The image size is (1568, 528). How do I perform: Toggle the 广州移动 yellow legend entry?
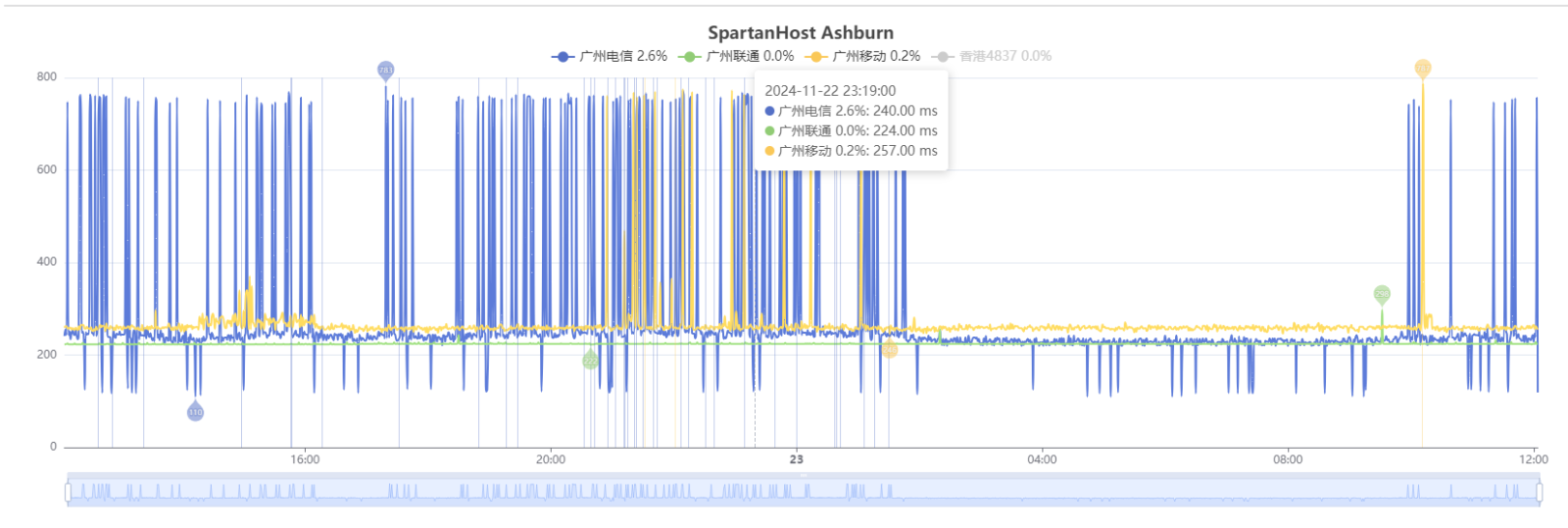click(x=862, y=57)
